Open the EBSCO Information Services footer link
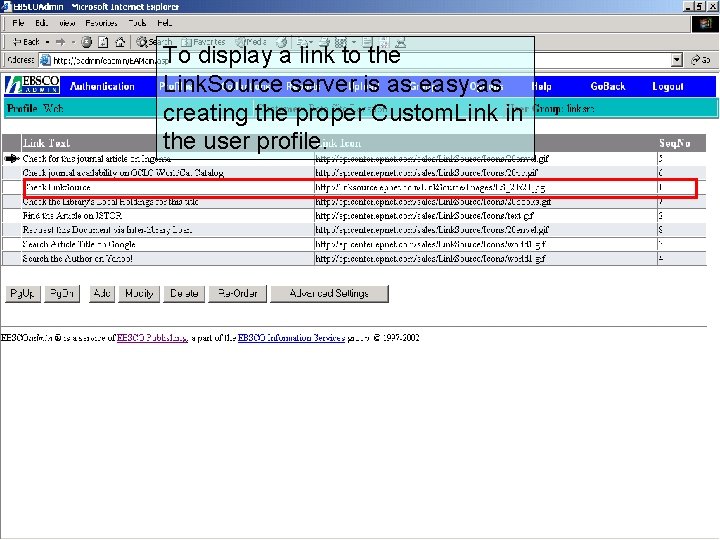This screenshot has width=720, height=540. [x=291, y=338]
